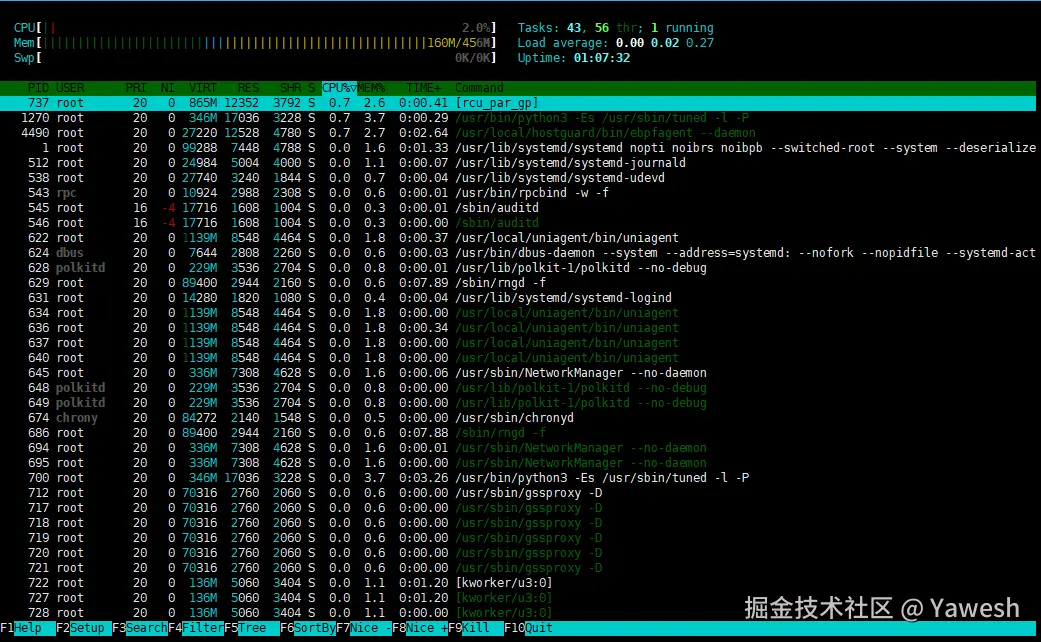Select the tuned process row PID 700
The height and width of the screenshot is (642, 1041).
coord(518,477)
